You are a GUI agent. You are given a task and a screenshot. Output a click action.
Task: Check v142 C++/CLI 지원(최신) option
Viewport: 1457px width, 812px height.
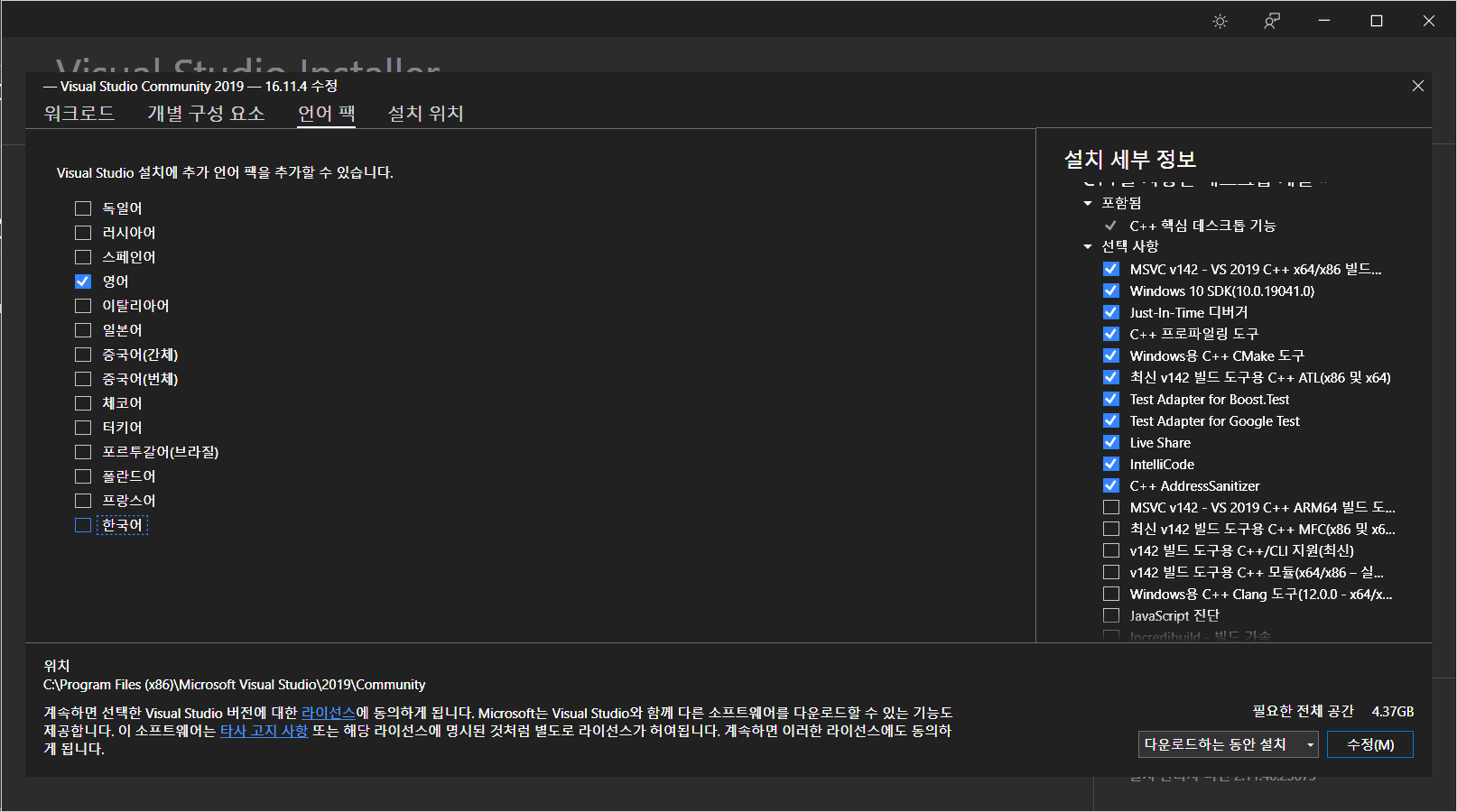pyautogui.click(x=1111, y=550)
